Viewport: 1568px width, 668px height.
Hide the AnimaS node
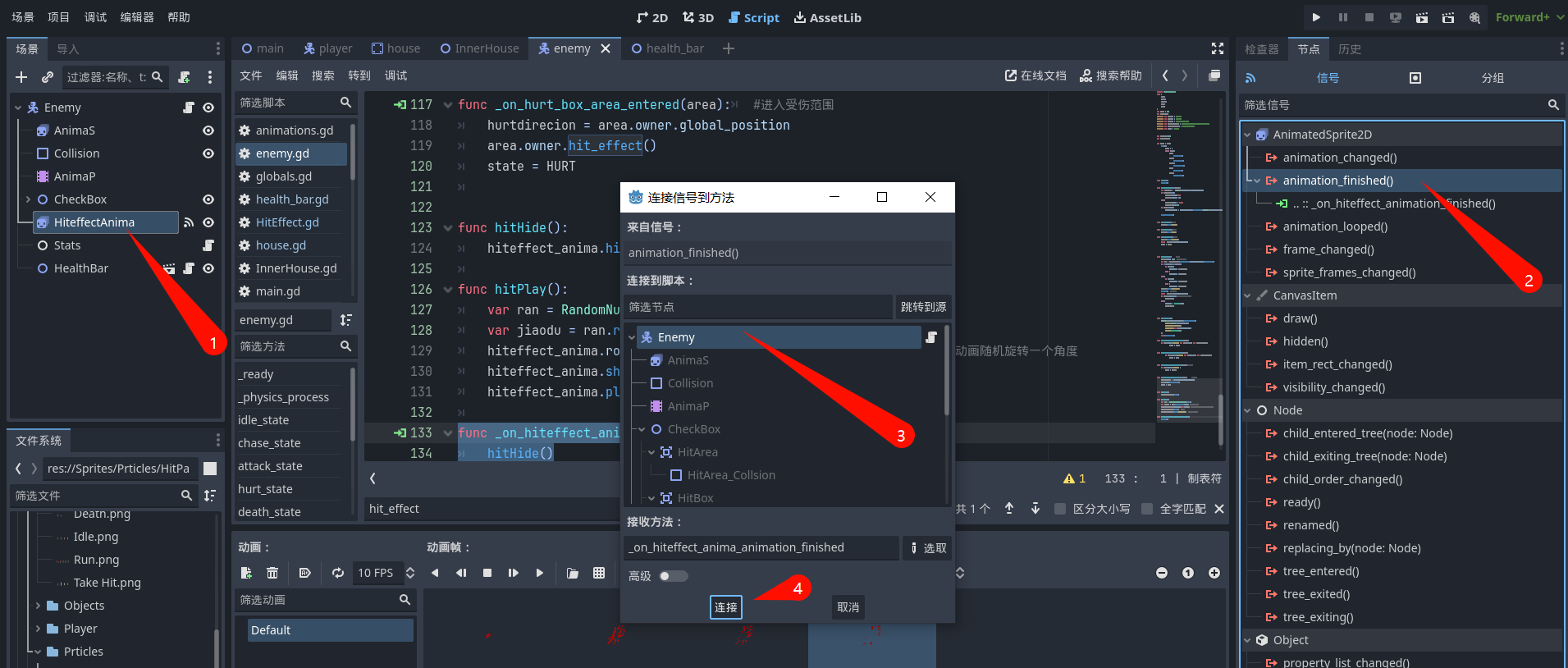coord(208,130)
